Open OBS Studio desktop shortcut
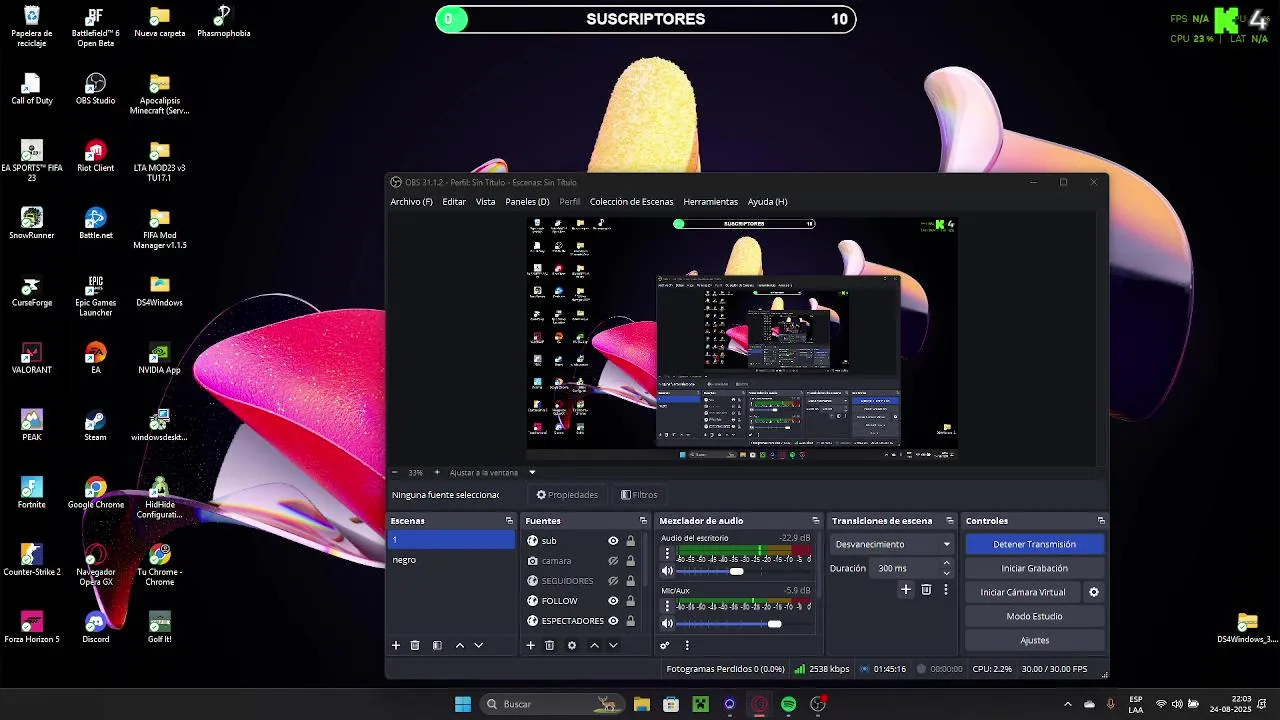Screen dimensions: 1280x720 [x=95, y=89]
